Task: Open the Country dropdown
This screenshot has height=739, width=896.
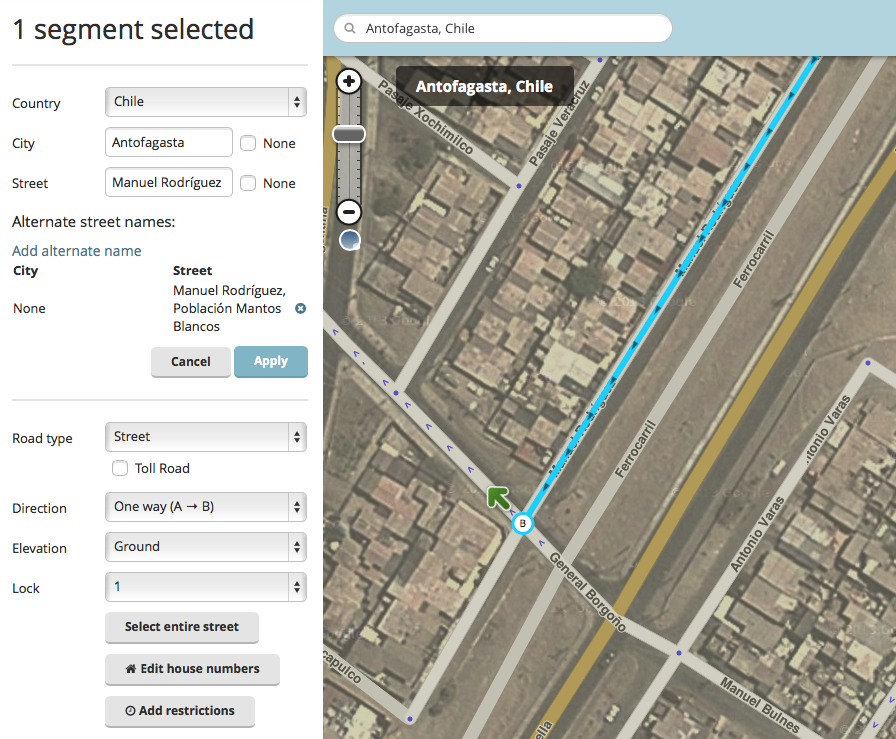Action: pos(205,102)
